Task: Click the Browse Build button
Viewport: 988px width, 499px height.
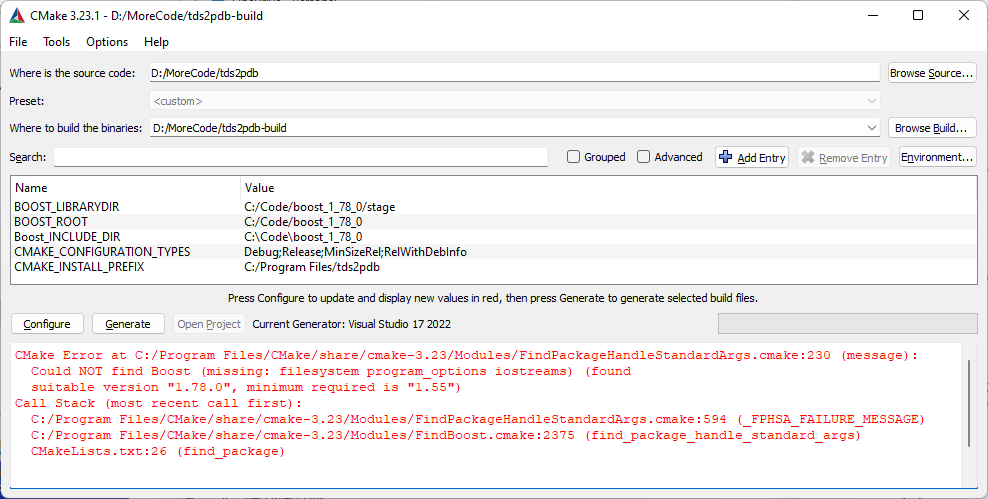Action: [x=932, y=128]
